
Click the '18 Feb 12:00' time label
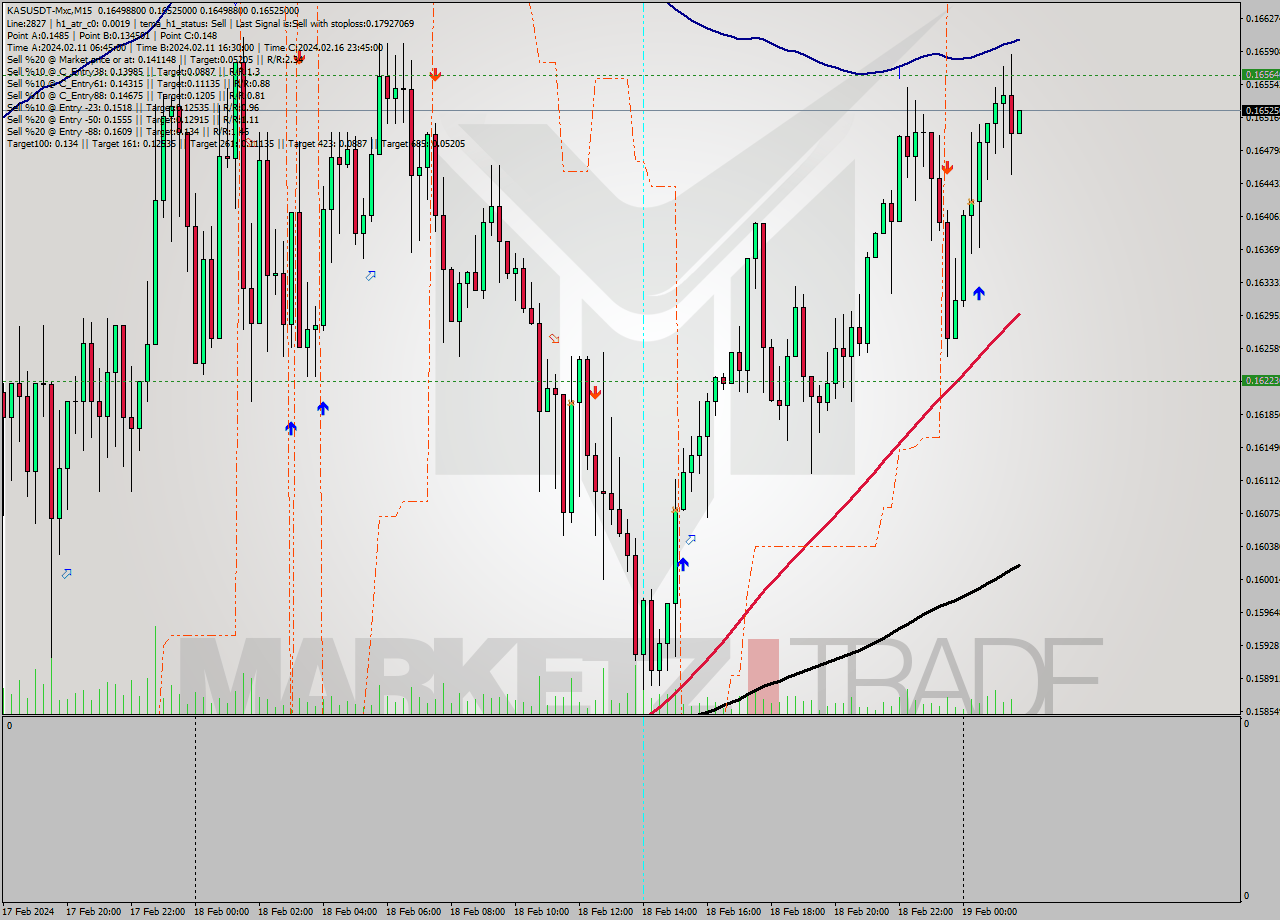(605, 911)
